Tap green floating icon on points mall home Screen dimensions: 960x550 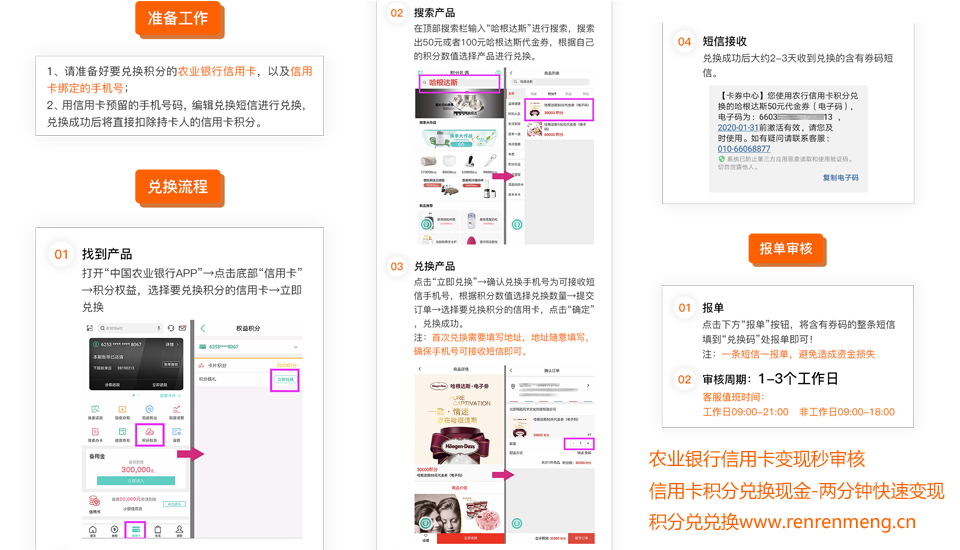click(x=426, y=224)
